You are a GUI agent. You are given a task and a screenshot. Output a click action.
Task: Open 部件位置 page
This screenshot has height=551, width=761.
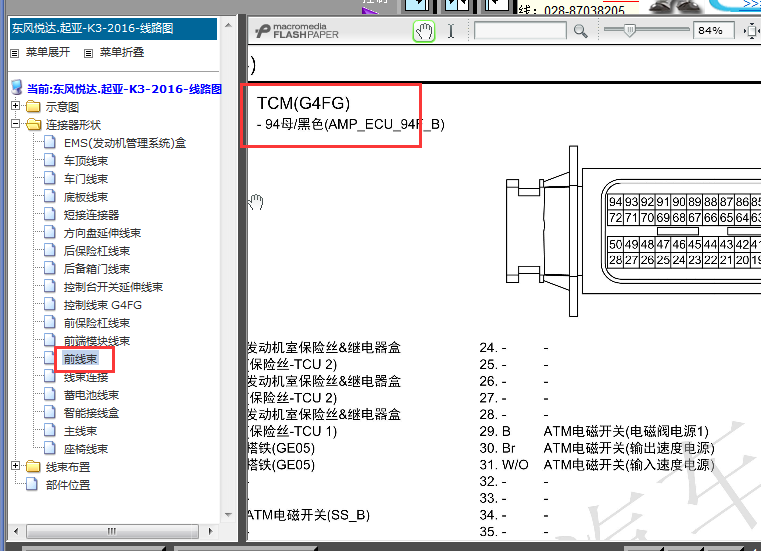[x=68, y=485]
